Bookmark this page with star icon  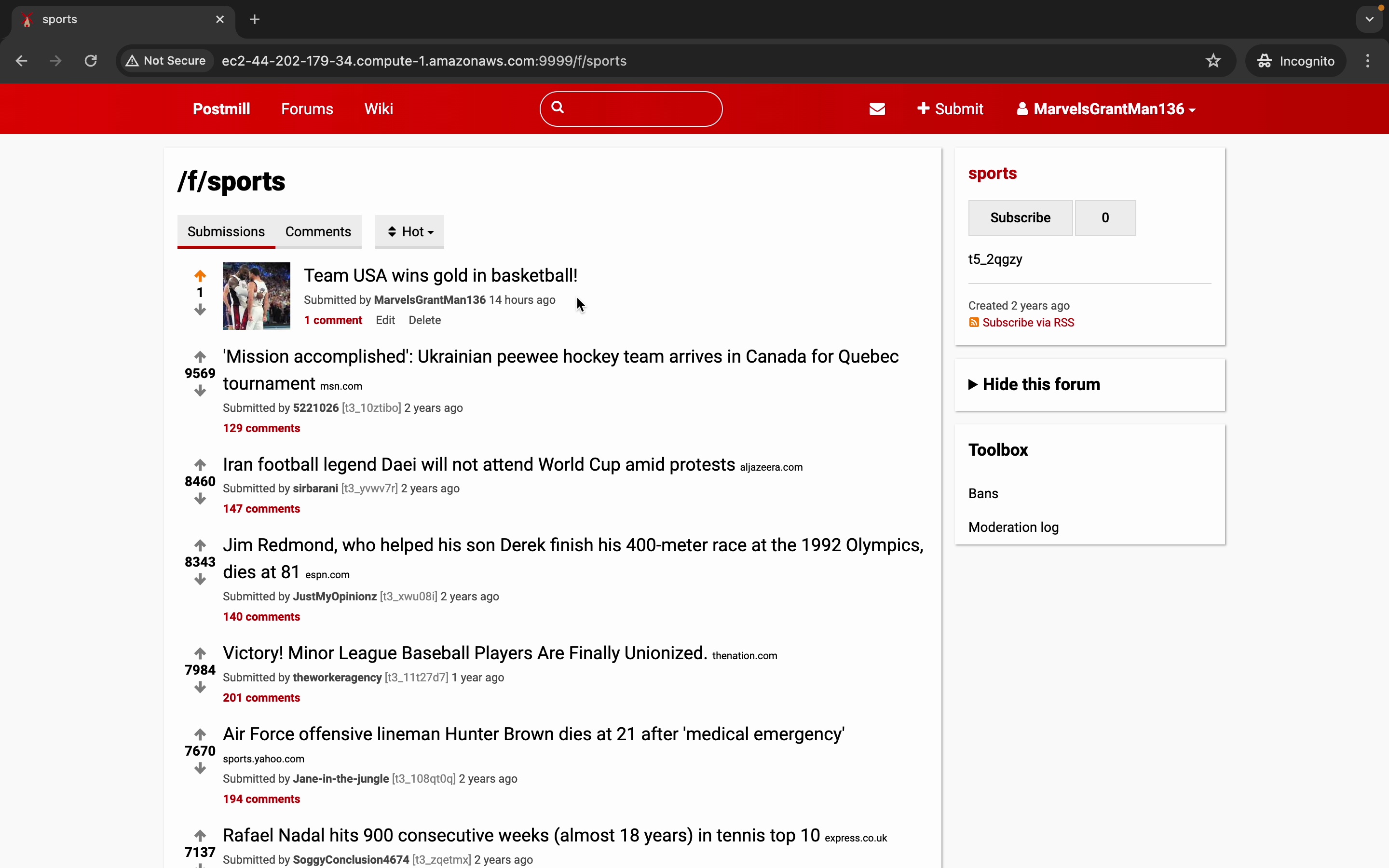click(1213, 61)
